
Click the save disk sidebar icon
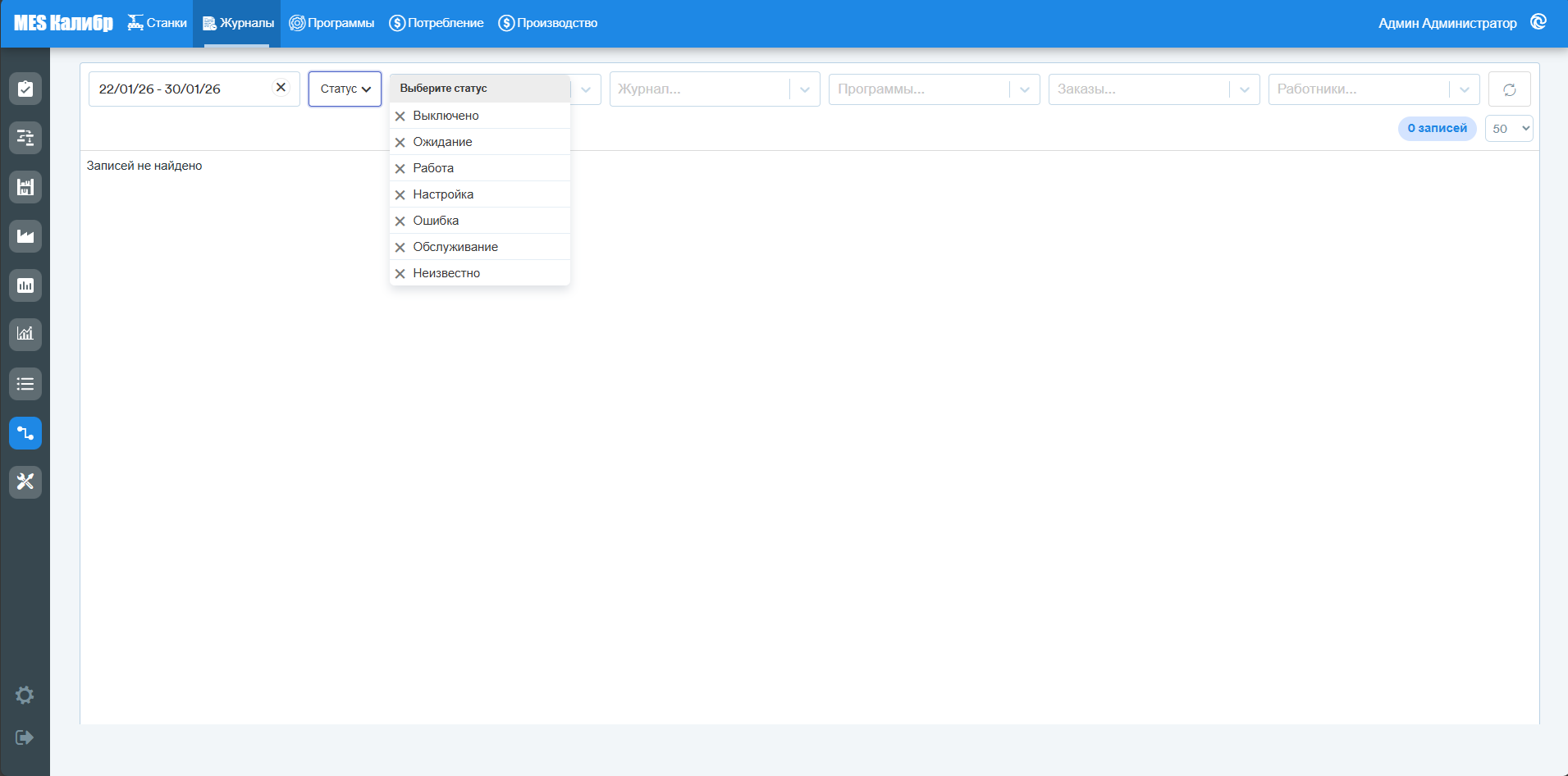[25, 187]
